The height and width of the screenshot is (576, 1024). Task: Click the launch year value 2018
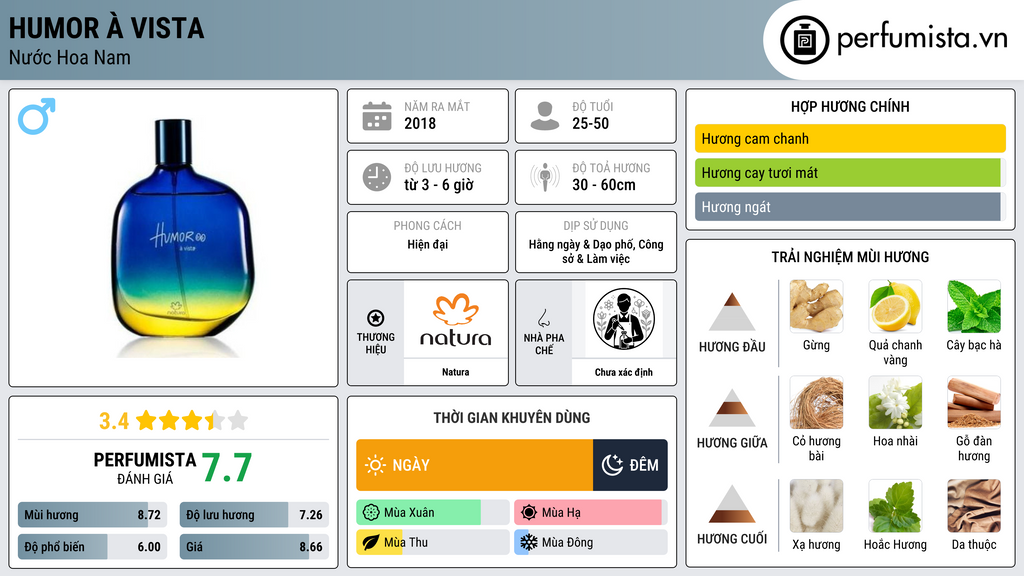tap(420, 123)
